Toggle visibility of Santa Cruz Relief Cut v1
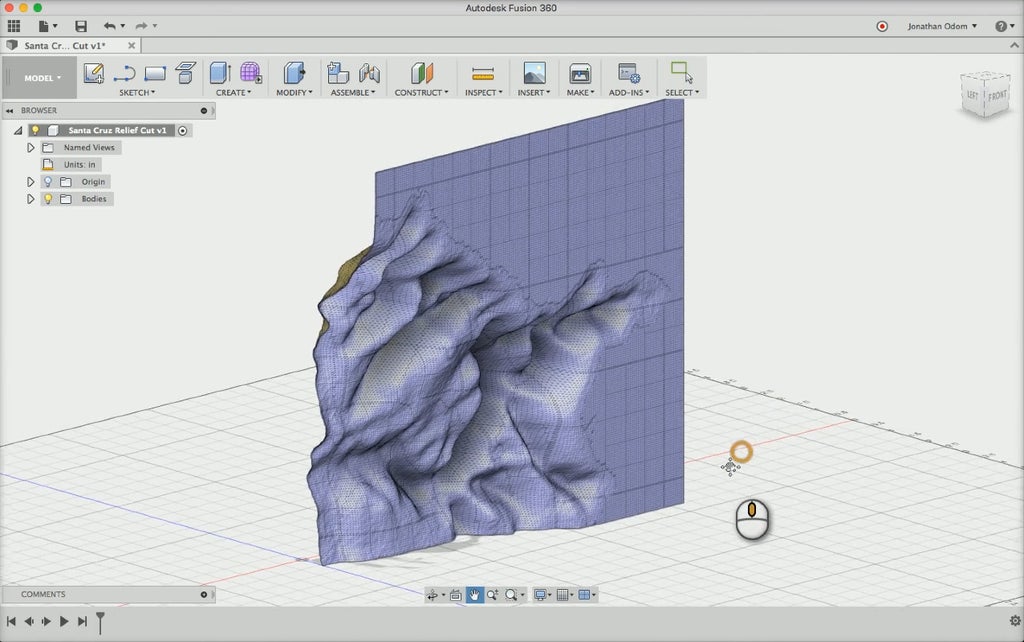The height and width of the screenshot is (642, 1024). point(37,130)
